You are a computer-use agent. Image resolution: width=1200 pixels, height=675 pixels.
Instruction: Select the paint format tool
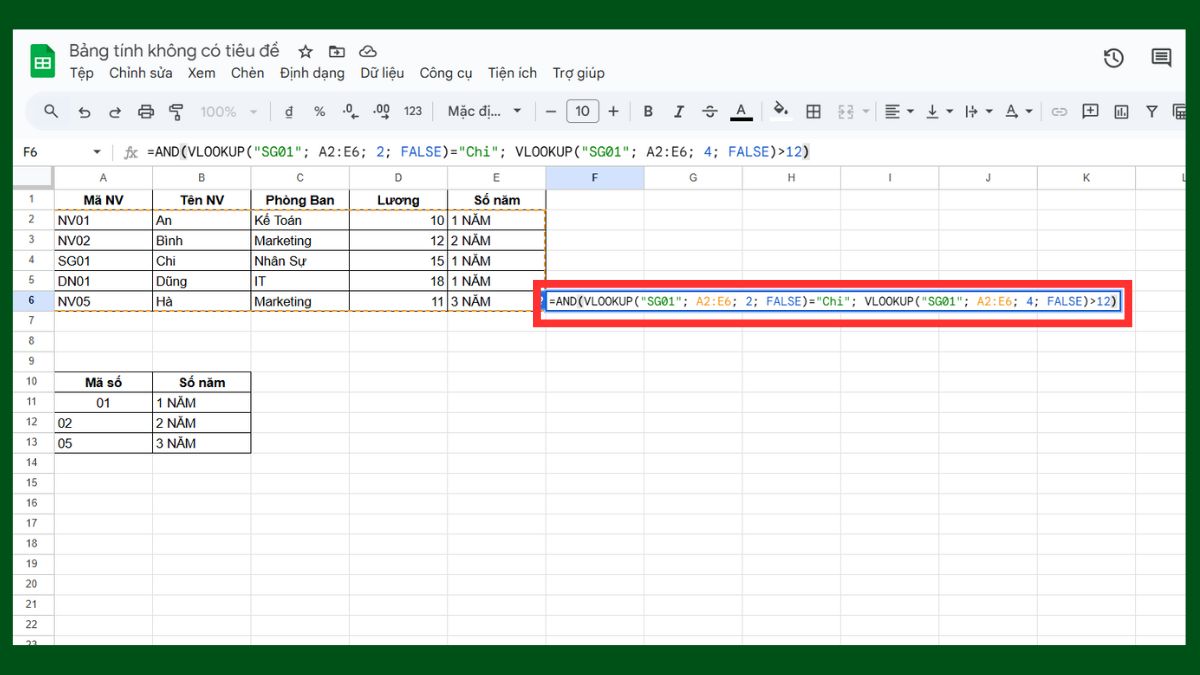[178, 111]
